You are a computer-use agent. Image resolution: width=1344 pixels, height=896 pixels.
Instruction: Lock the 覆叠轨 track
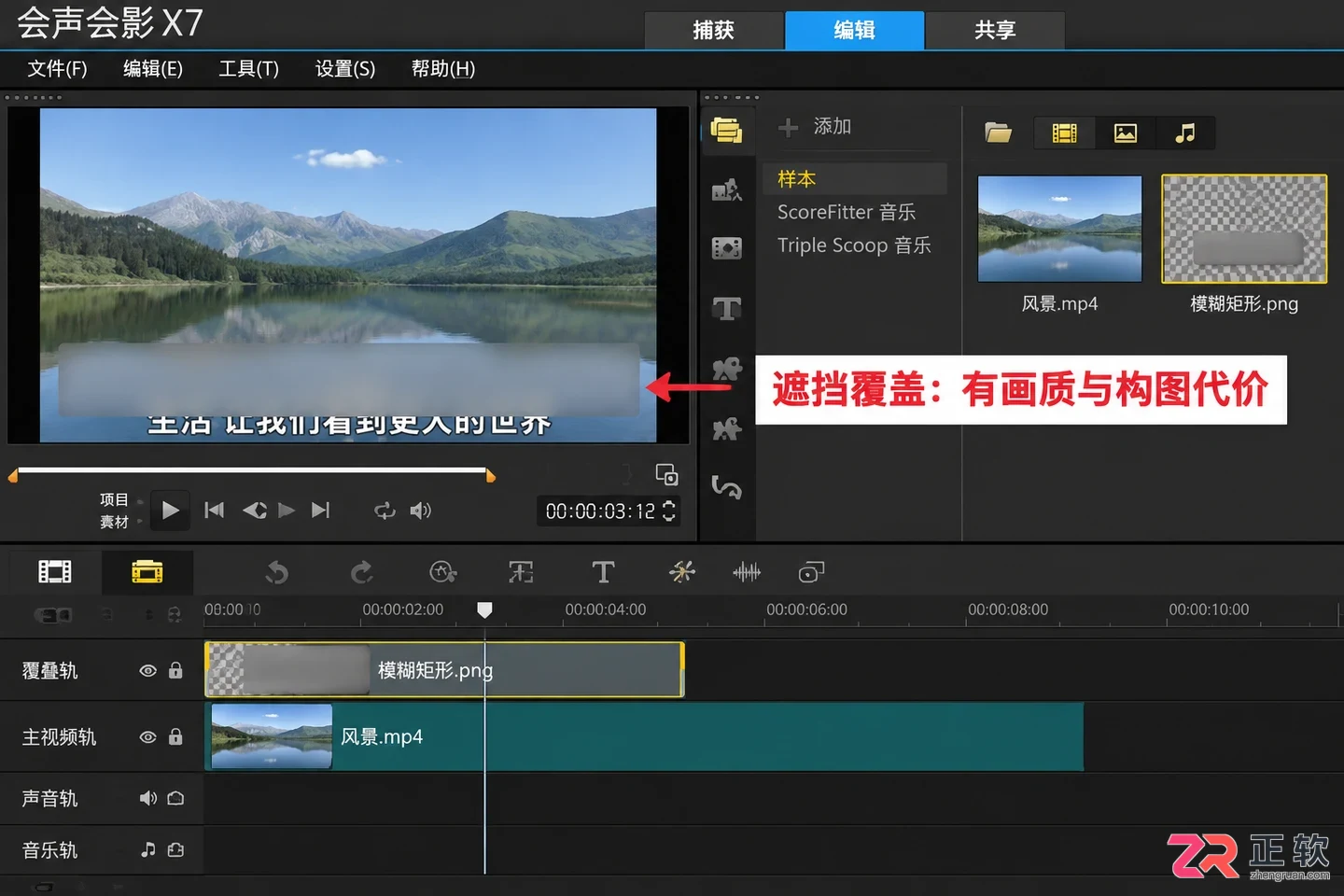(x=175, y=670)
